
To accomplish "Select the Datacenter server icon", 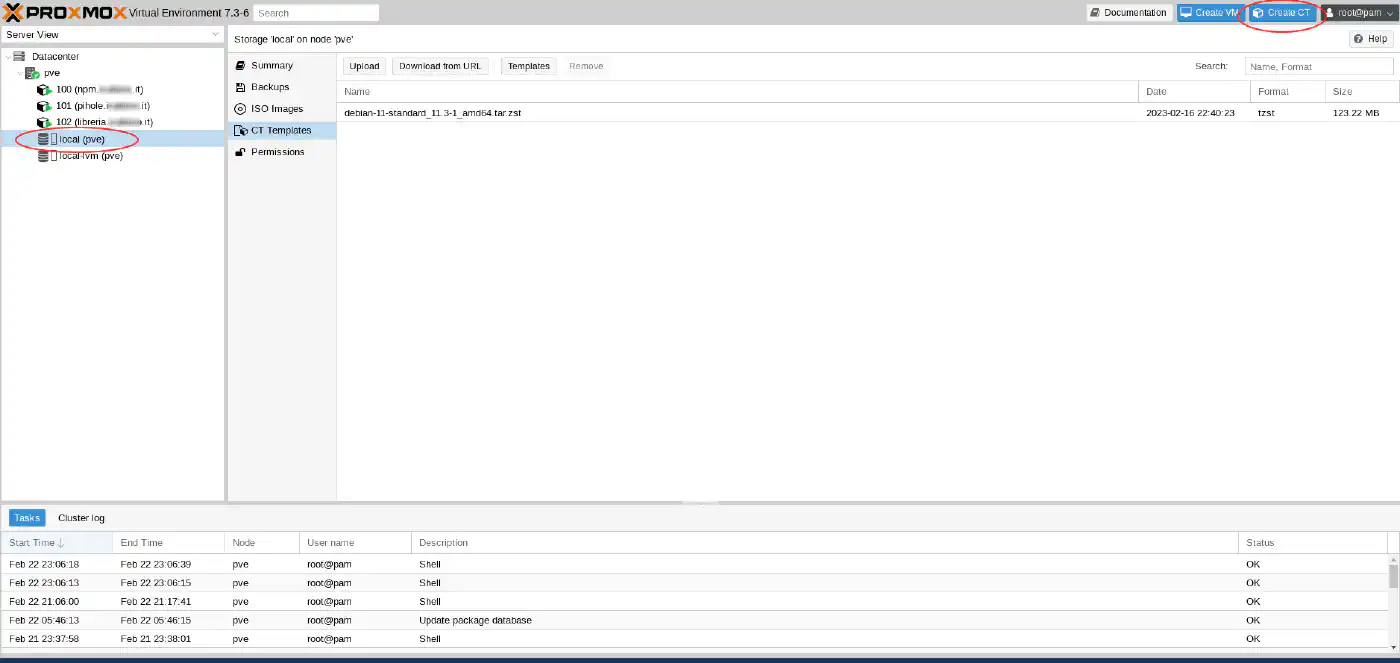I will pyautogui.click(x=20, y=57).
